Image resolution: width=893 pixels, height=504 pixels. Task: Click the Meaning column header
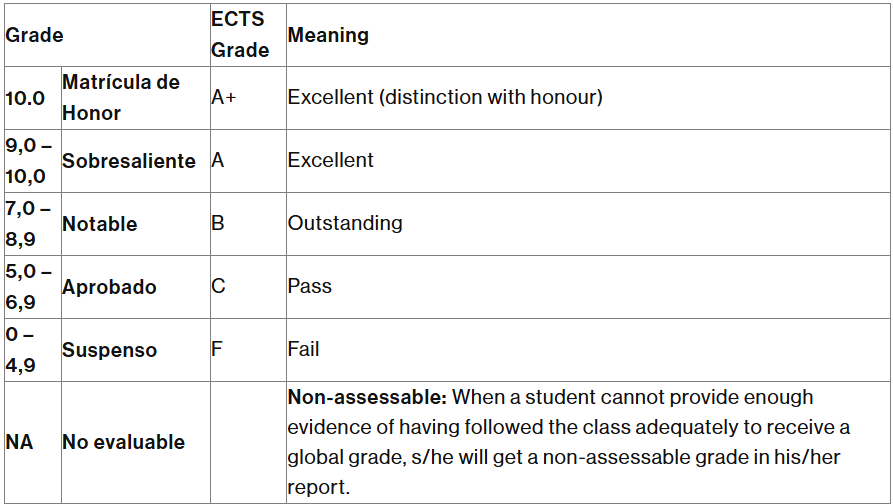[x=328, y=35]
